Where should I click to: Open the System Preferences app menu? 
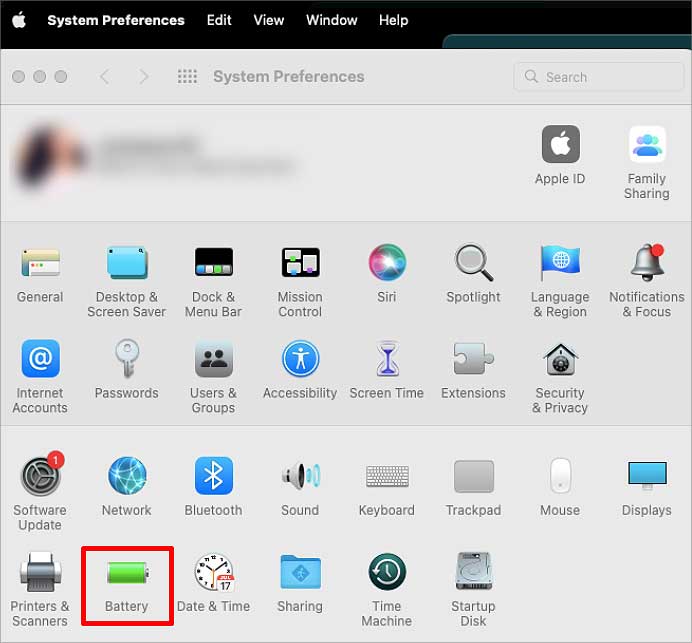116,20
